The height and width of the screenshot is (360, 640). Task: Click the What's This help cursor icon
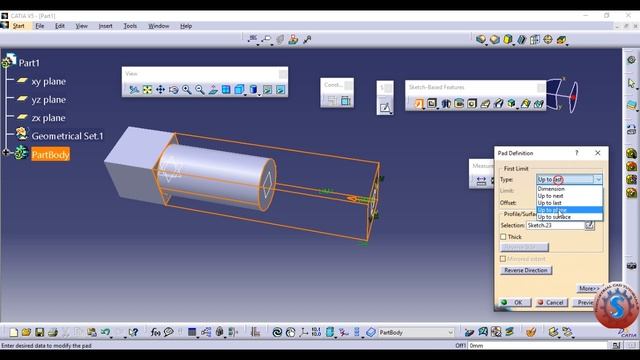coord(133,332)
